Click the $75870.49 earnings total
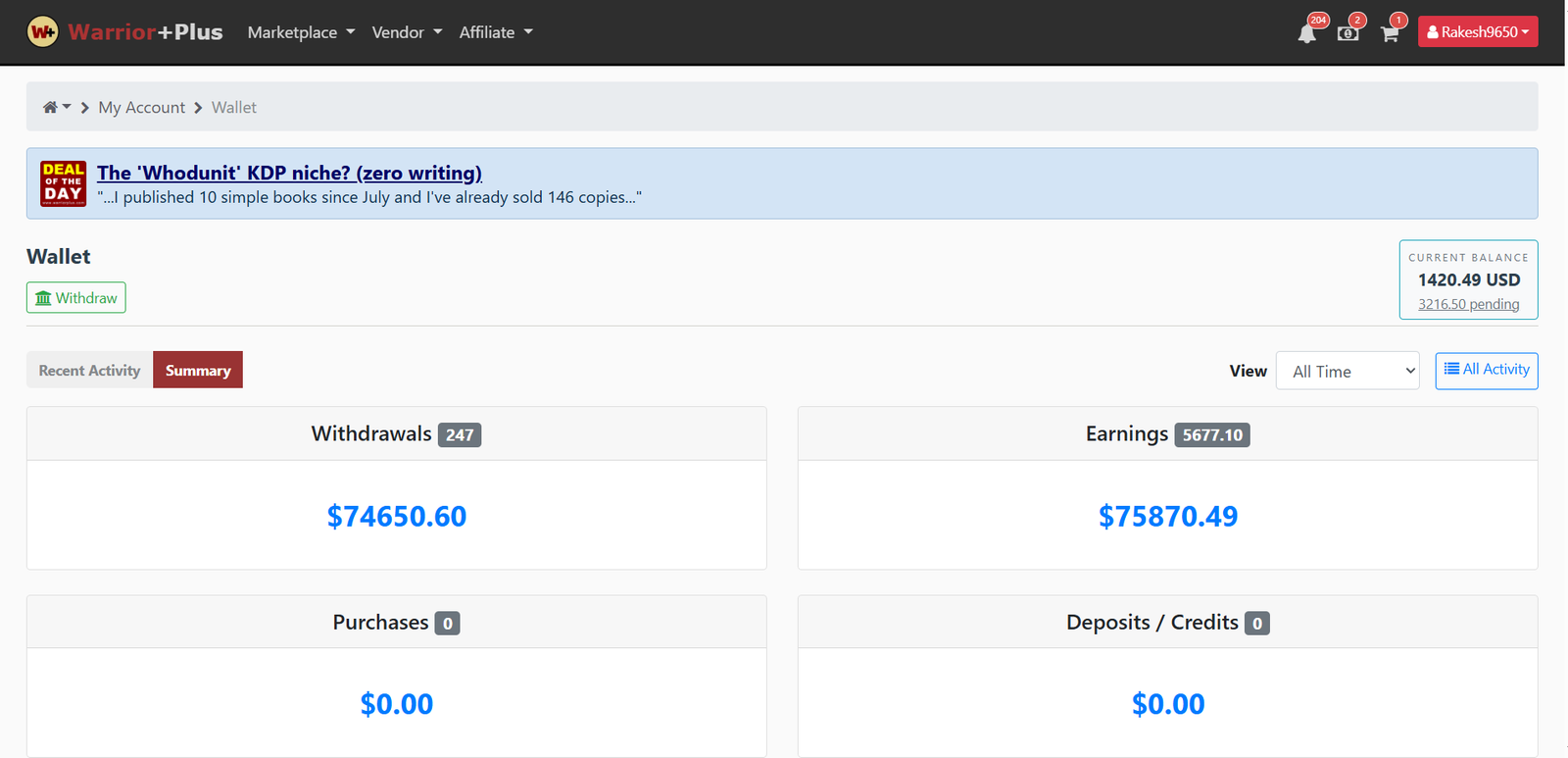 click(1168, 516)
